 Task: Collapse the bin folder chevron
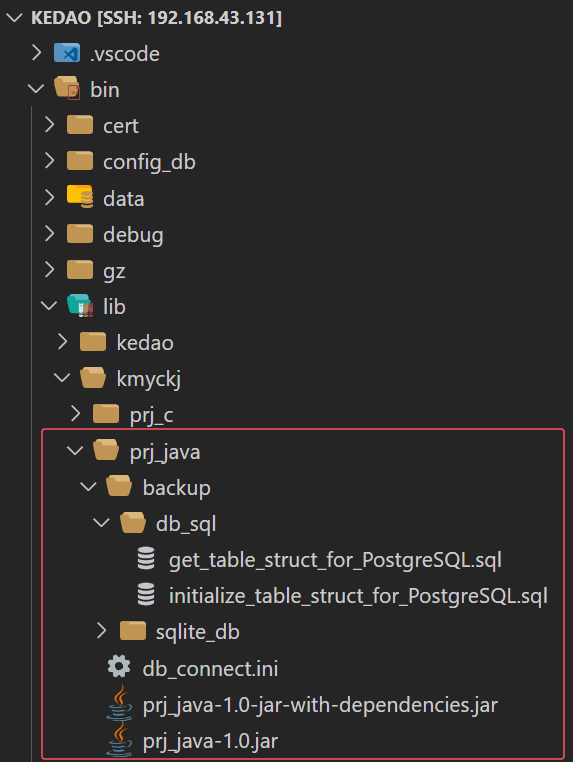[x=36, y=89]
